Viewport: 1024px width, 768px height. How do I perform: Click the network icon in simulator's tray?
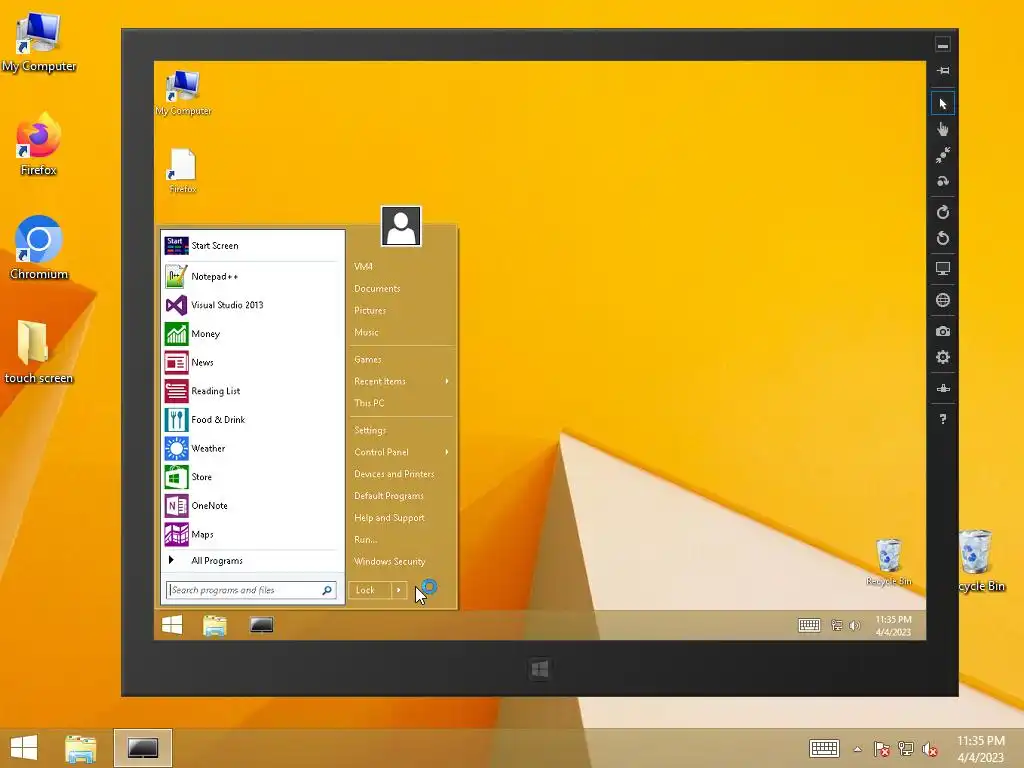coord(837,626)
